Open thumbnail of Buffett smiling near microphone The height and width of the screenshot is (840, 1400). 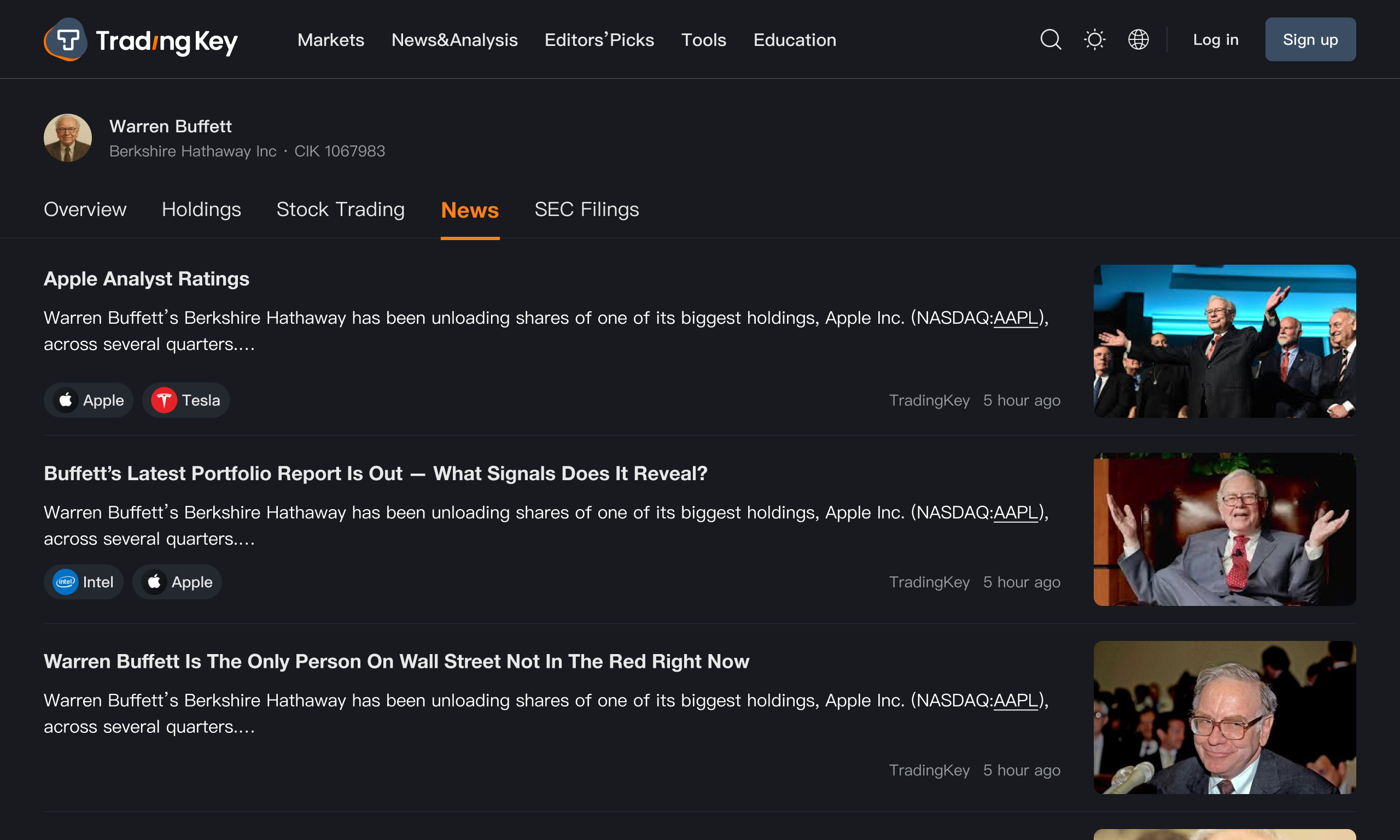(1224, 717)
